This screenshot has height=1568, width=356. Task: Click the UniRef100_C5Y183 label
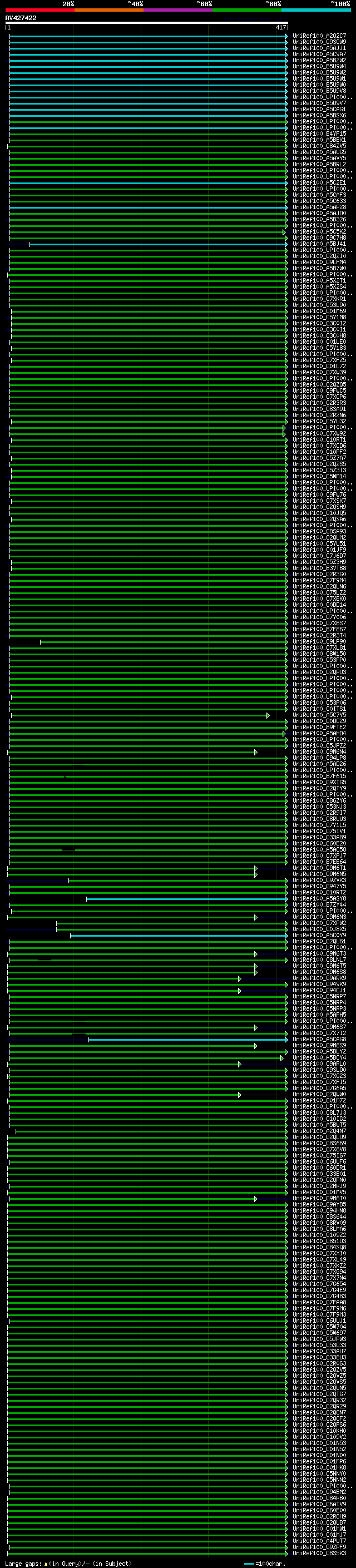(319, 348)
